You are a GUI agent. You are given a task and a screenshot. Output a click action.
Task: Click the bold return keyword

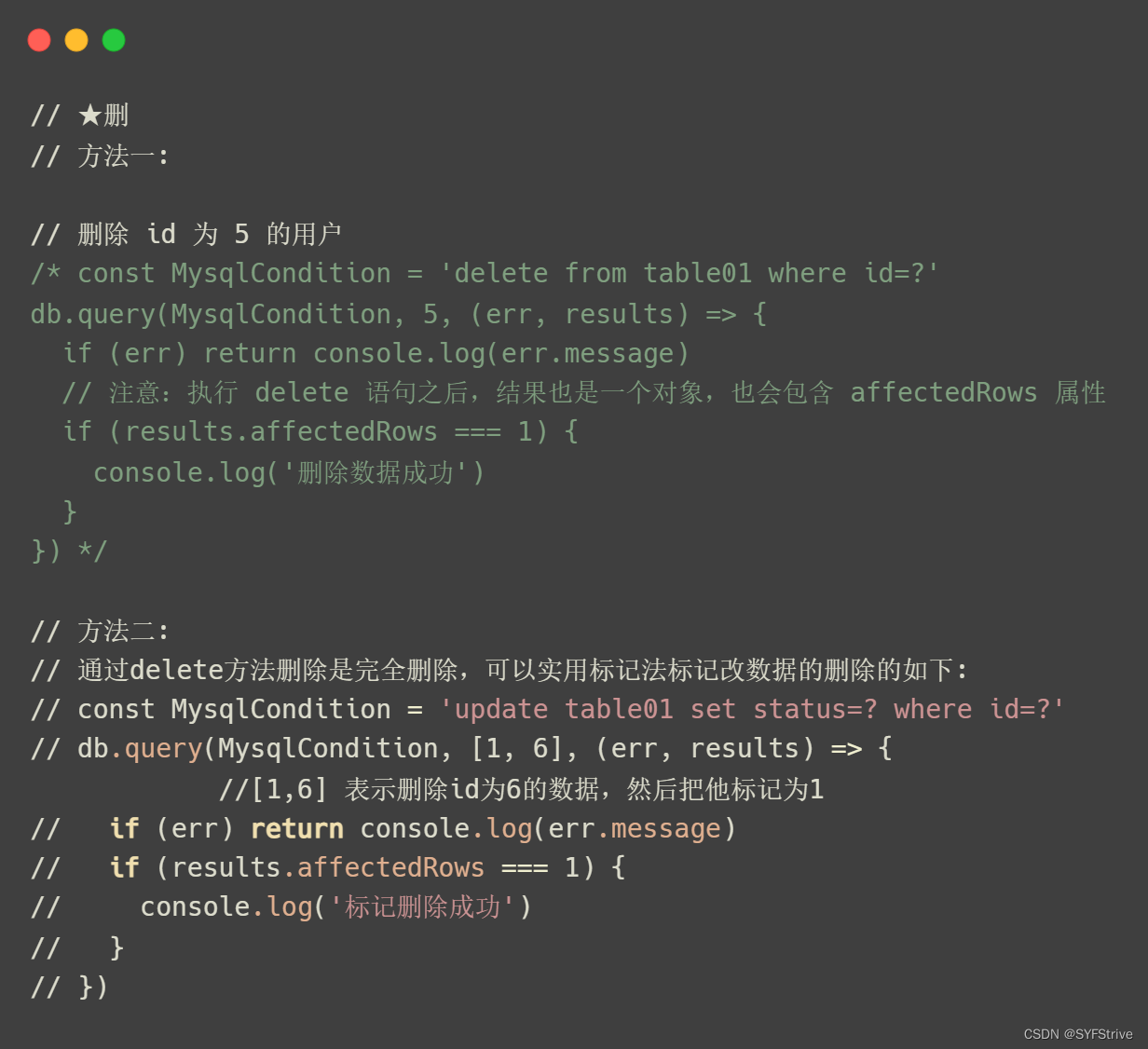pos(297,829)
